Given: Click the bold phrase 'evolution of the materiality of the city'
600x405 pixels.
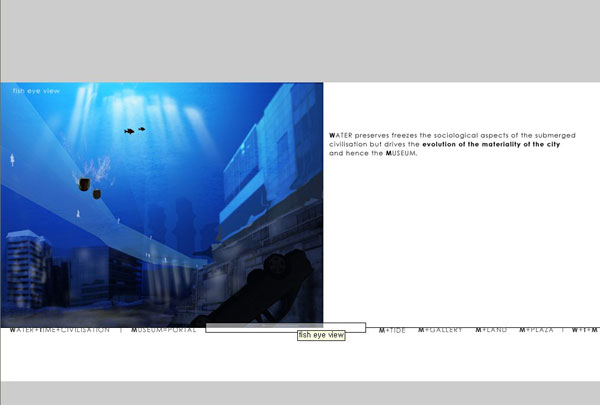Looking at the screenshot, I should click(x=491, y=144).
